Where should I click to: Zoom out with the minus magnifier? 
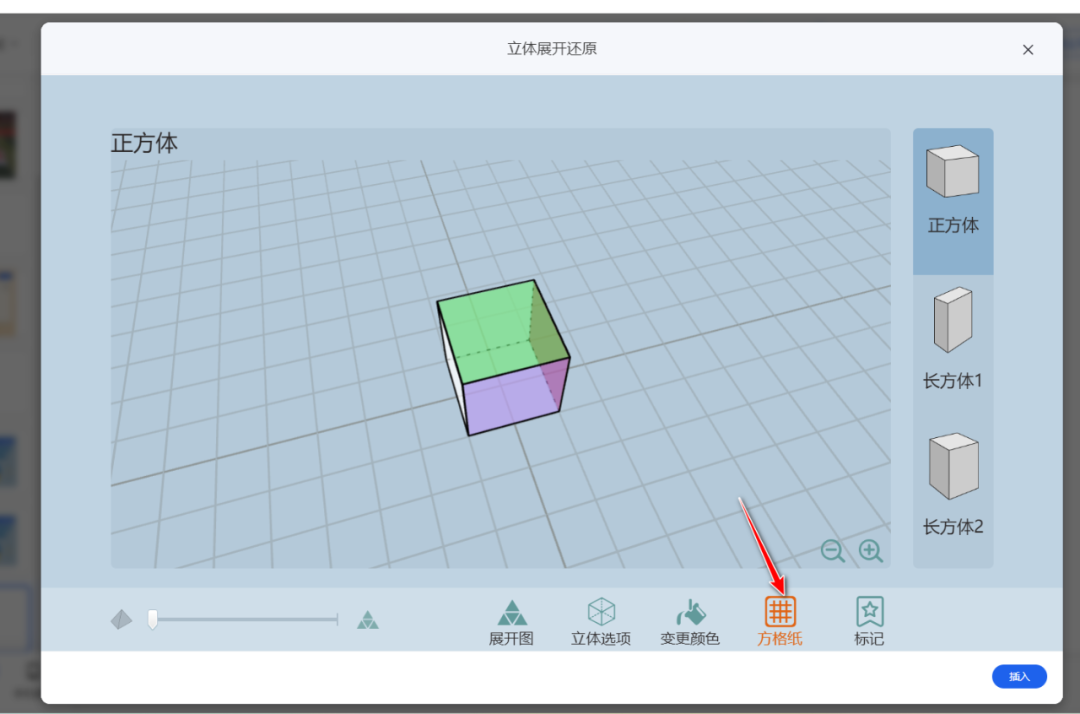point(833,551)
